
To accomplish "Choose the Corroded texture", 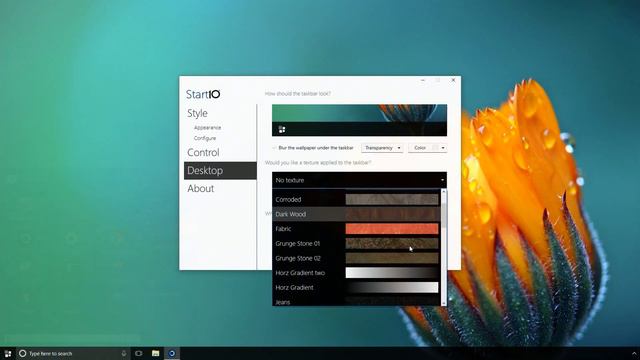I will click(x=356, y=199).
